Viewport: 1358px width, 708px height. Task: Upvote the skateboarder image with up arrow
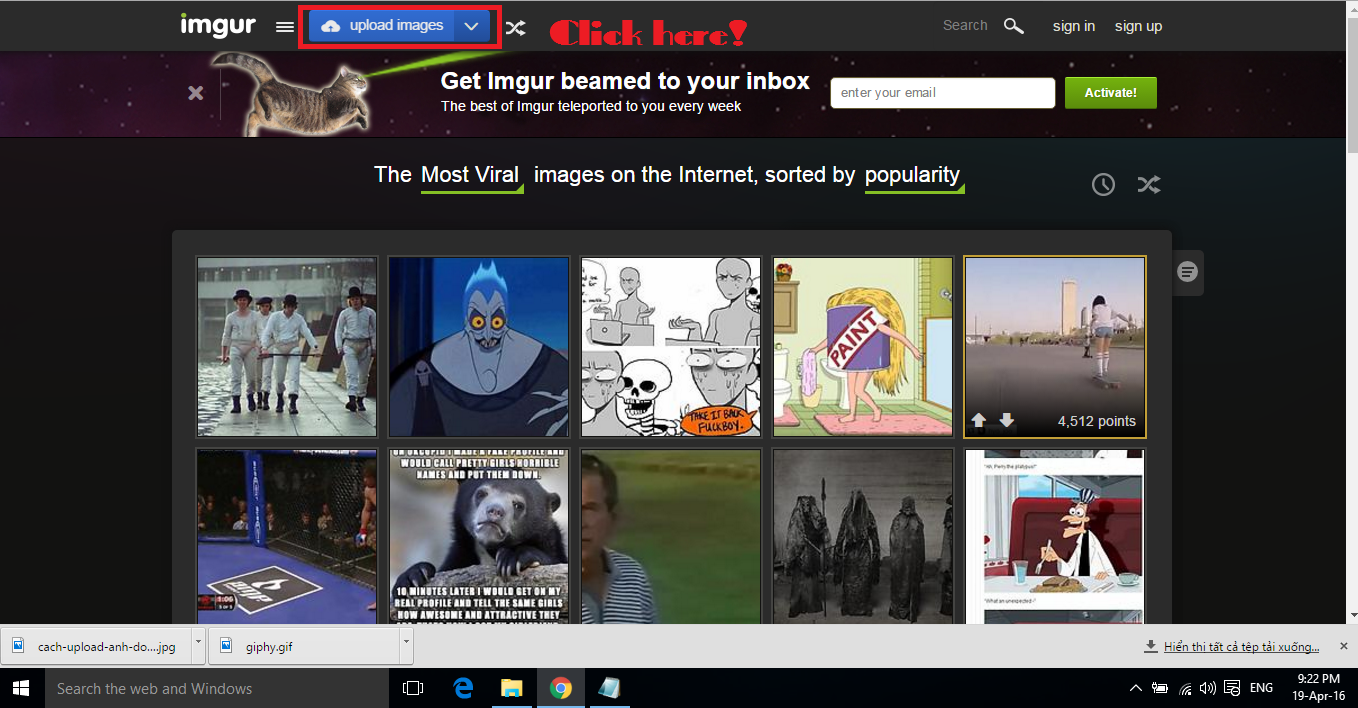click(x=979, y=421)
